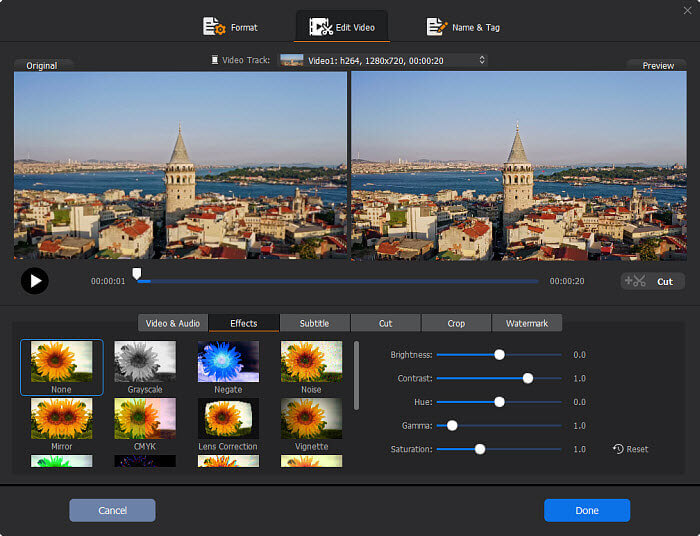The height and width of the screenshot is (536, 700).
Task: Click the Cancel button
Action: (x=112, y=510)
